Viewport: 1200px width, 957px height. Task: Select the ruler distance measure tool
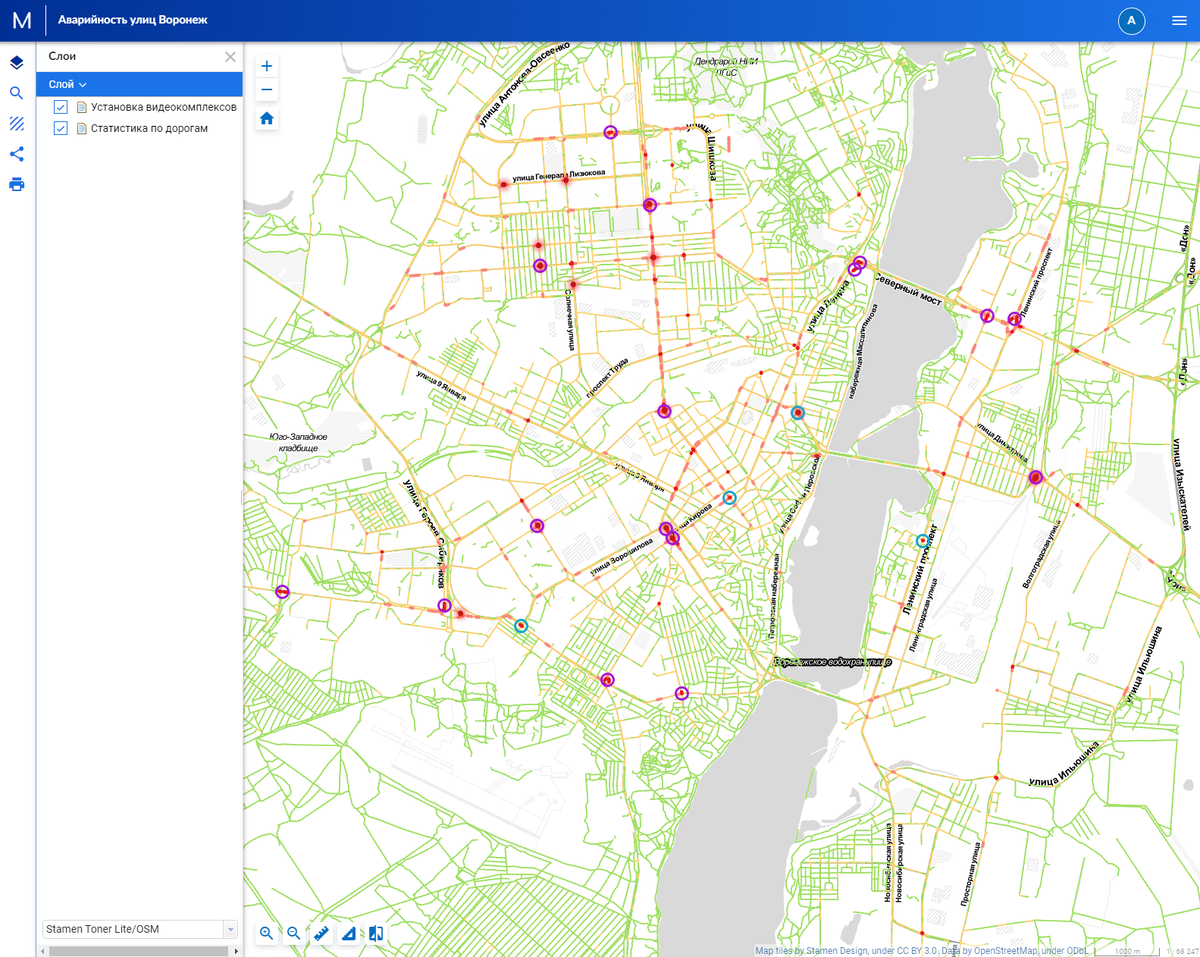tap(321, 933)
